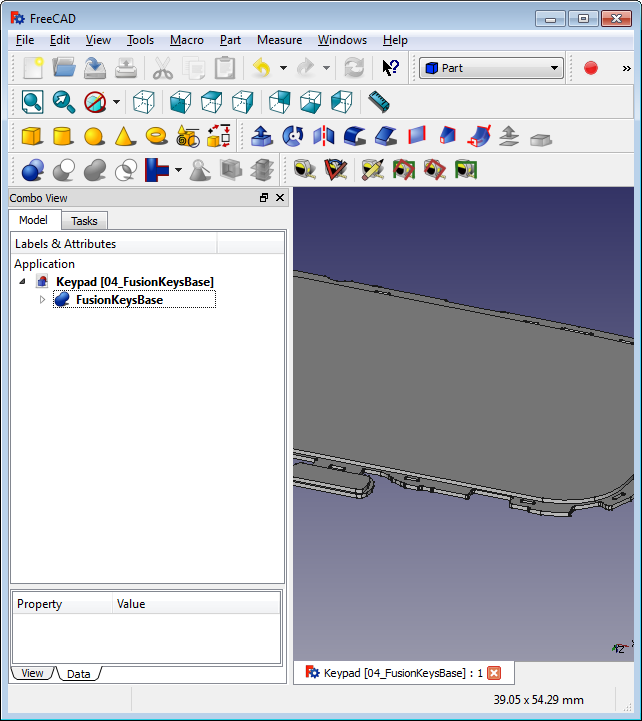642x721 pixels.
Task: Open the Edit menu
Action: coord(60,40)
